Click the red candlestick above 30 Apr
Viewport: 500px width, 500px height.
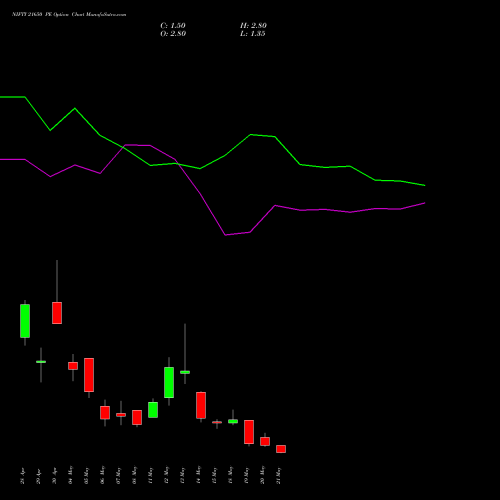57,313
